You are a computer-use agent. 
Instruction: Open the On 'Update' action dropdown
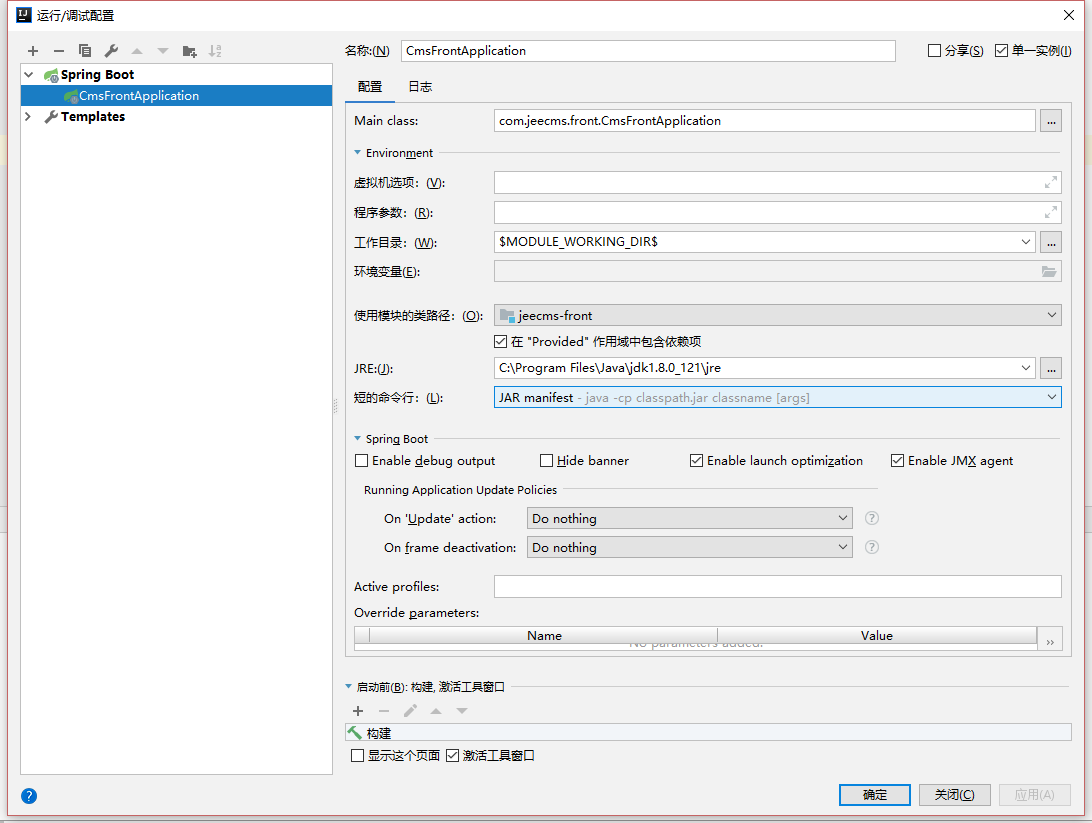pyautogui.click(x=689, y=519)
